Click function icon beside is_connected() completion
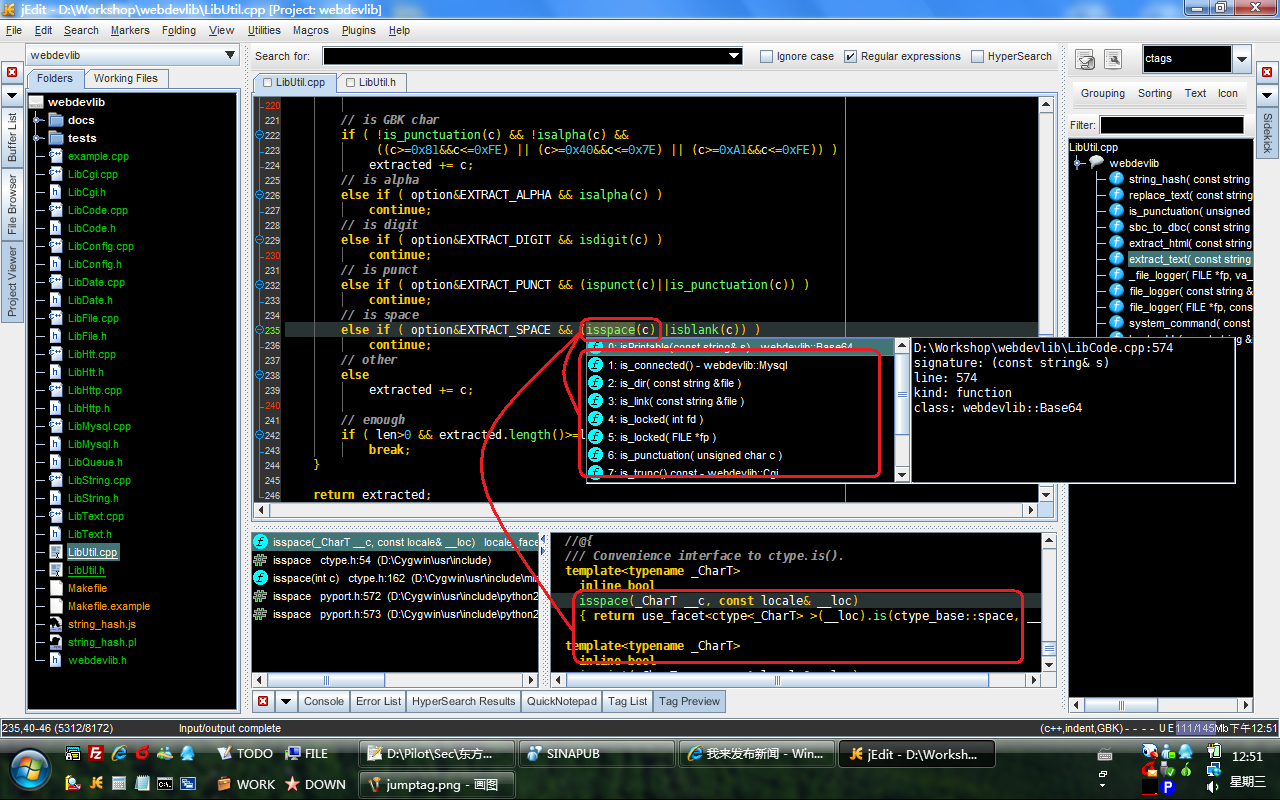This screenshot has height=800, width=1280. pyautogui.click(x=595, y=365)
